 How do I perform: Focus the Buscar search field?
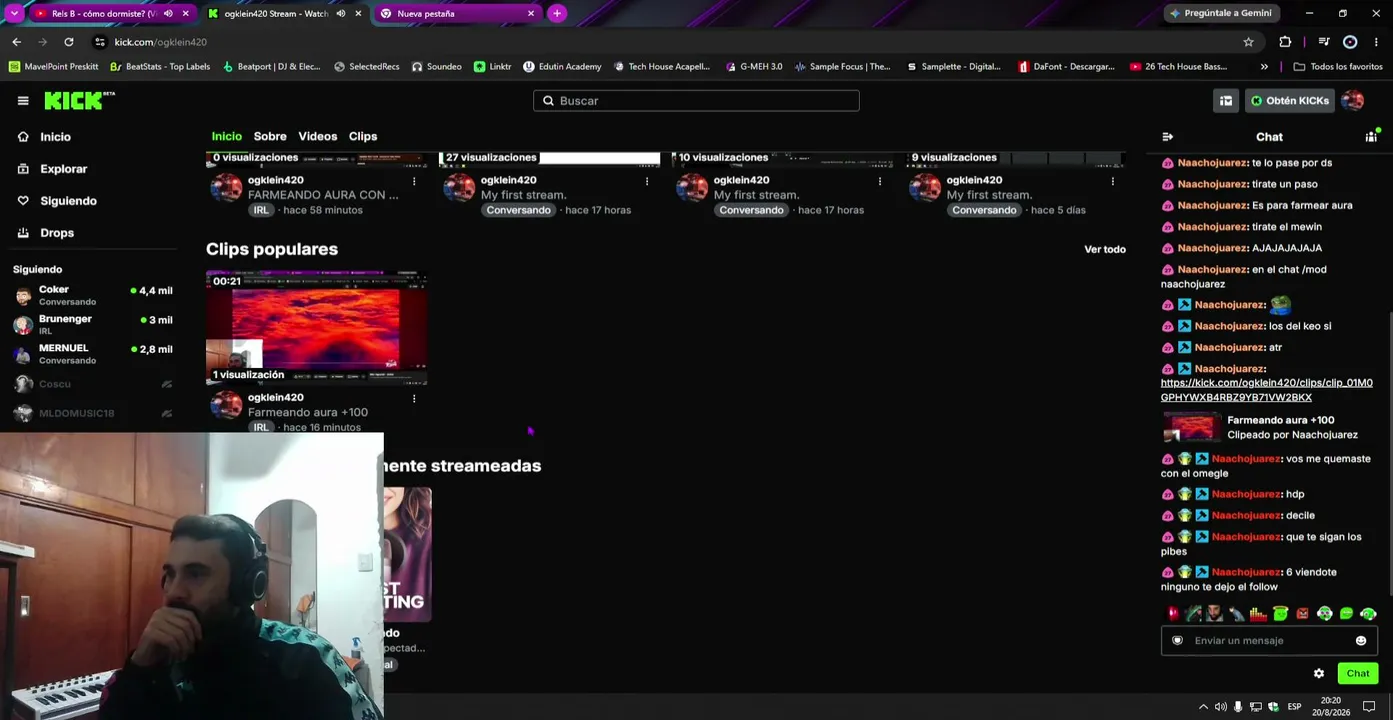[696, 101]
